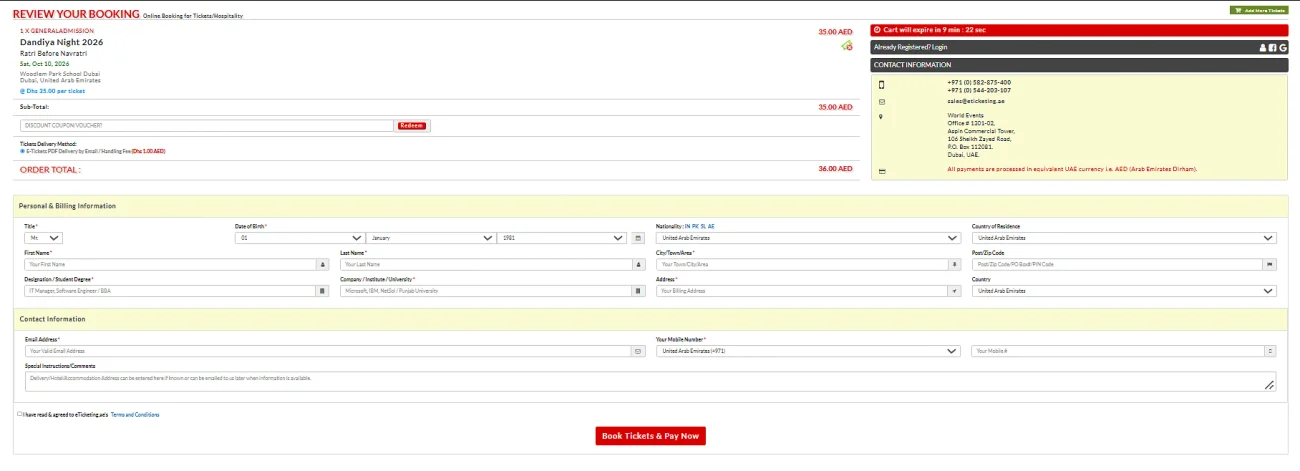Expand the birth month January dropdown
This screenshot has width=1300, height=471.
431,238
